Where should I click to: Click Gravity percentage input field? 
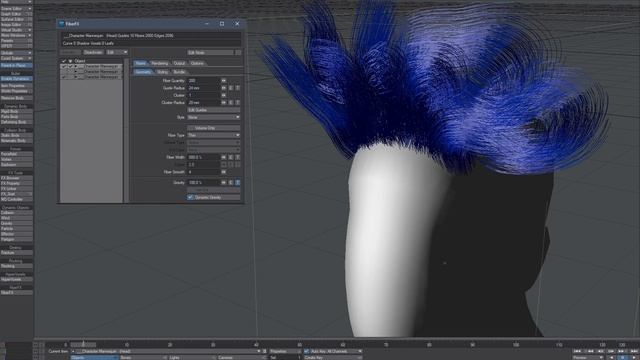coord(204,182)
